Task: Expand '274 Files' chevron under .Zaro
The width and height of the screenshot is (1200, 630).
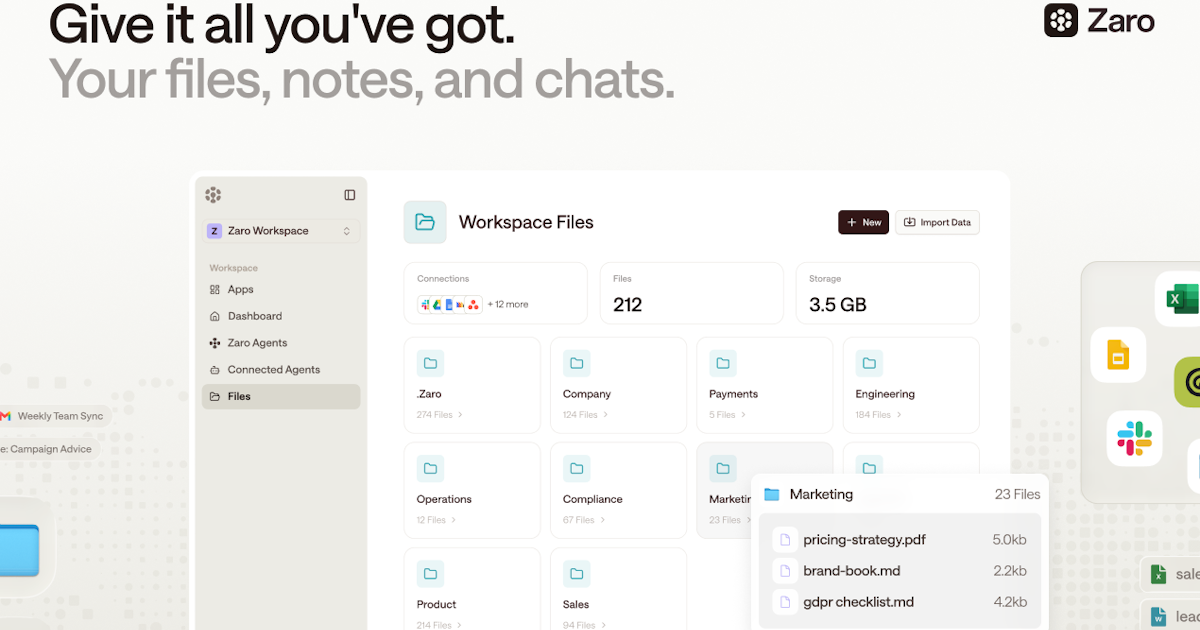Action: (460, 415)
